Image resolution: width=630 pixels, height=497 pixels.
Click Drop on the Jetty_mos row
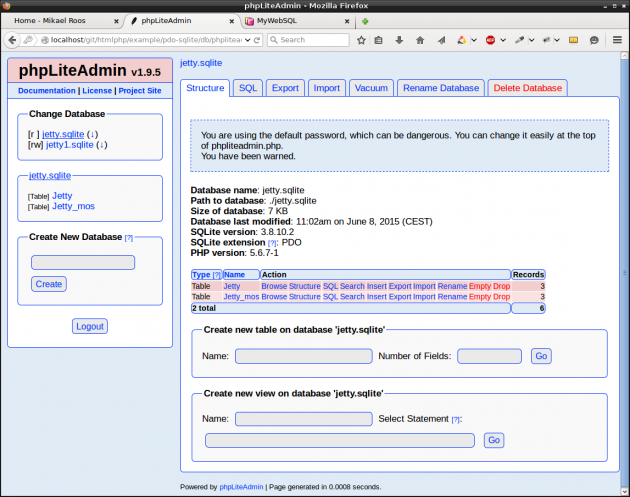coord(501,297)
